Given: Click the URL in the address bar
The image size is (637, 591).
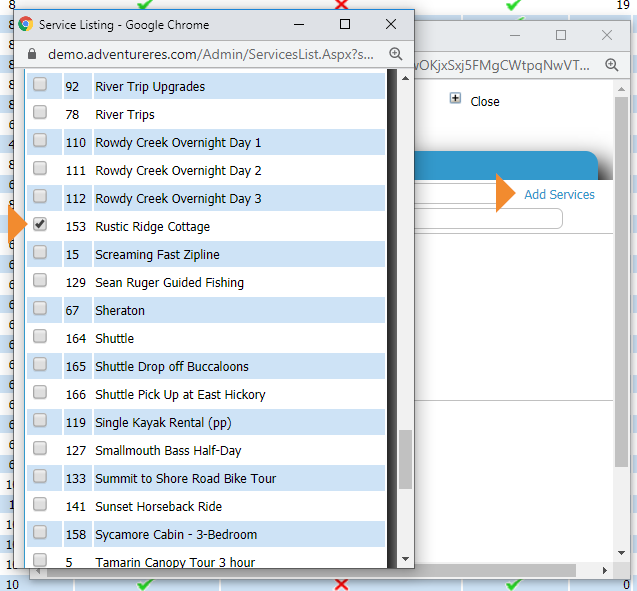Looking at the screenshot, I should 210,54.
